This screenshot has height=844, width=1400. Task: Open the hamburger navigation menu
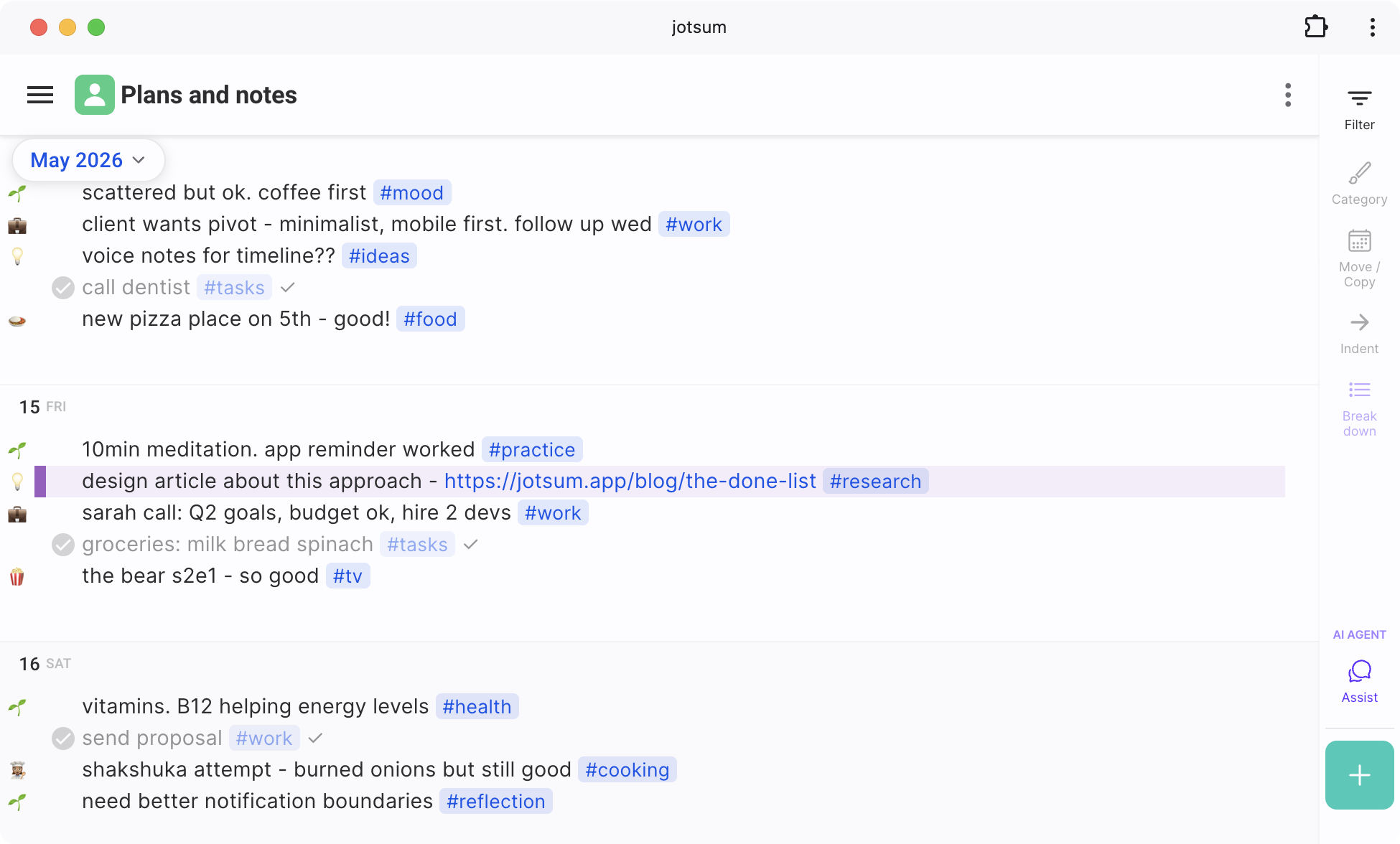[x=40, y=95]
